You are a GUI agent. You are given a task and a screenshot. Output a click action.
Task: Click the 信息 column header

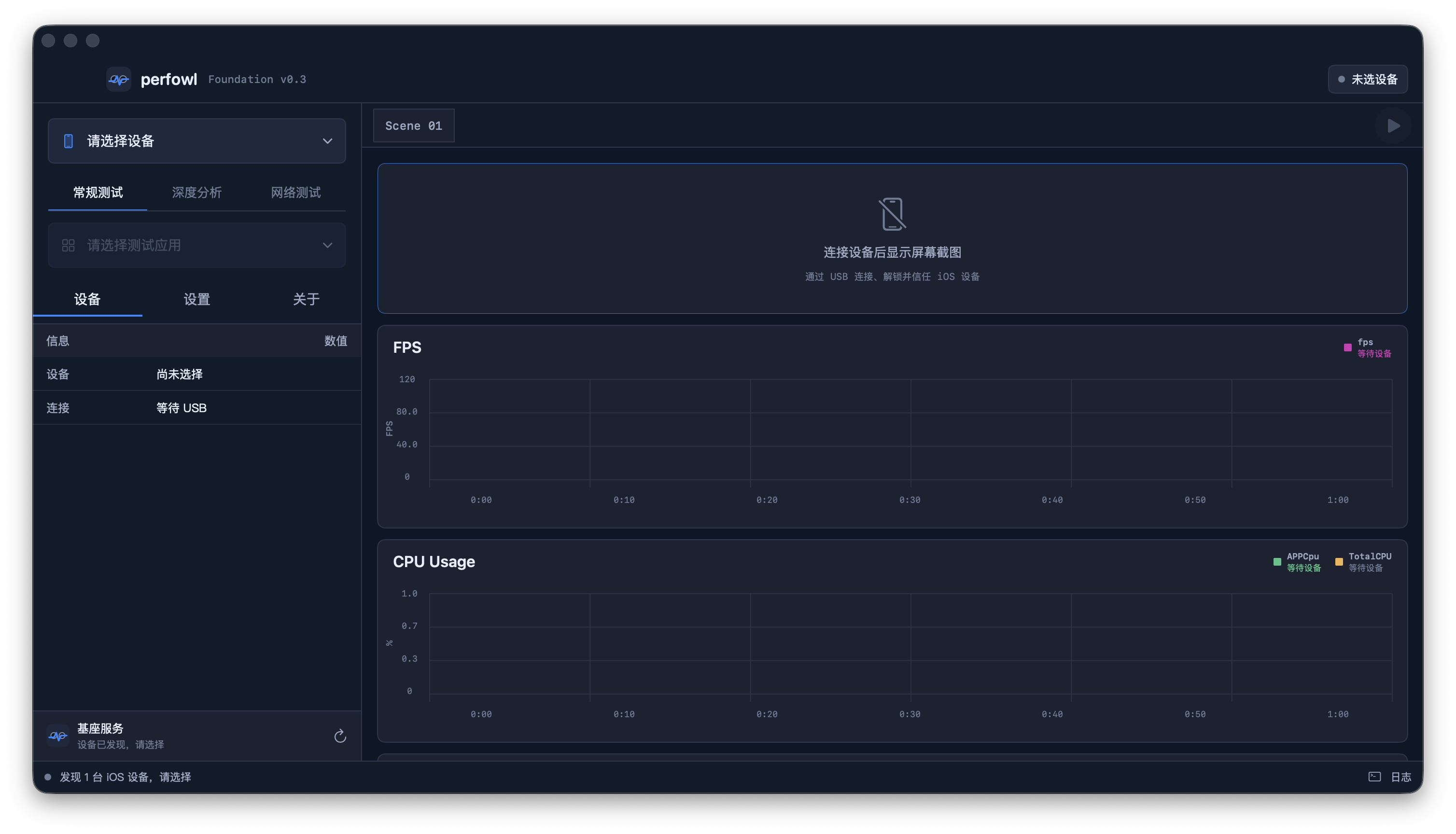(58, 341)
